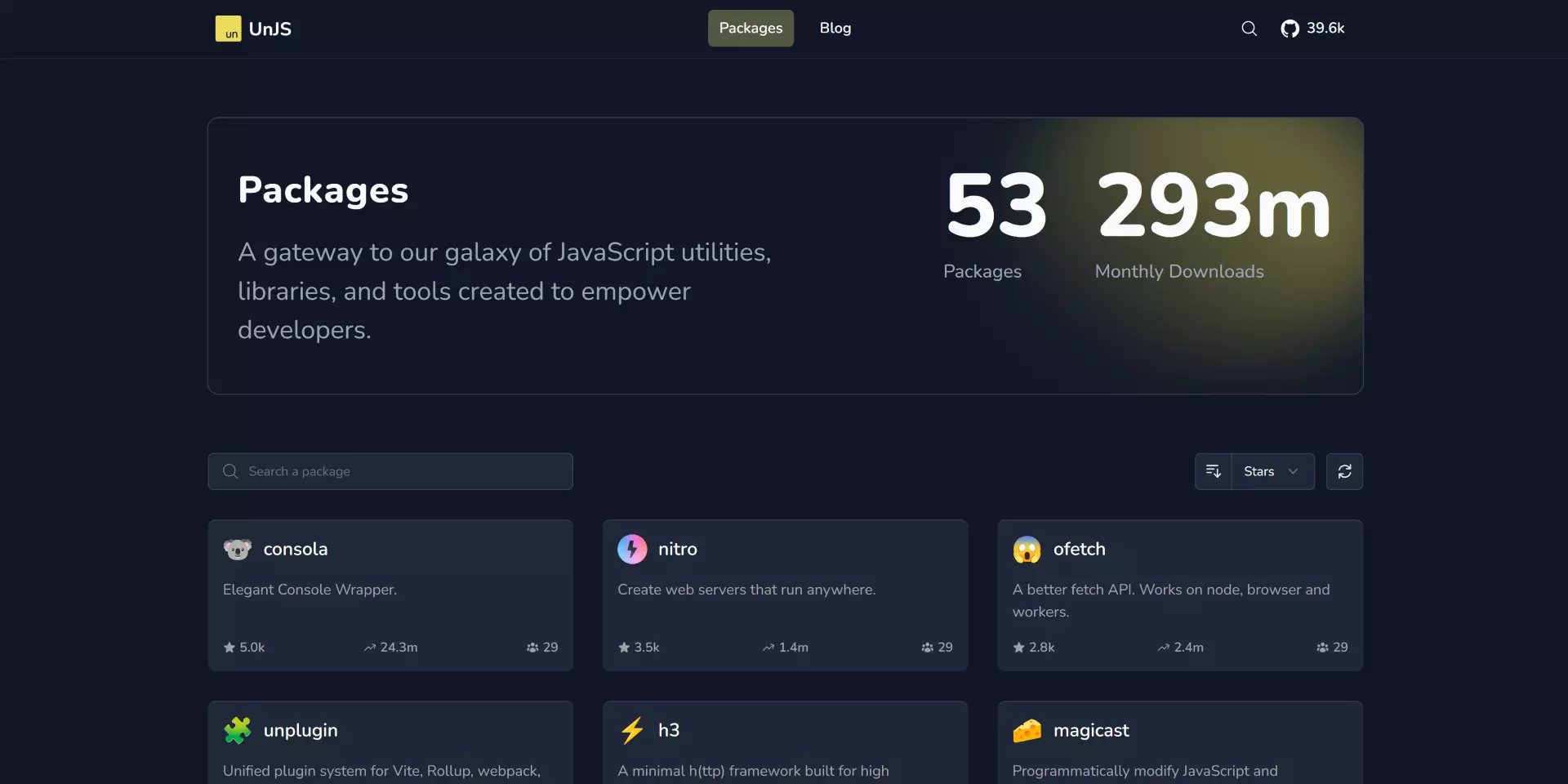
Task: Click the koala icon on consola card
Action: click(x=237, y=550)
